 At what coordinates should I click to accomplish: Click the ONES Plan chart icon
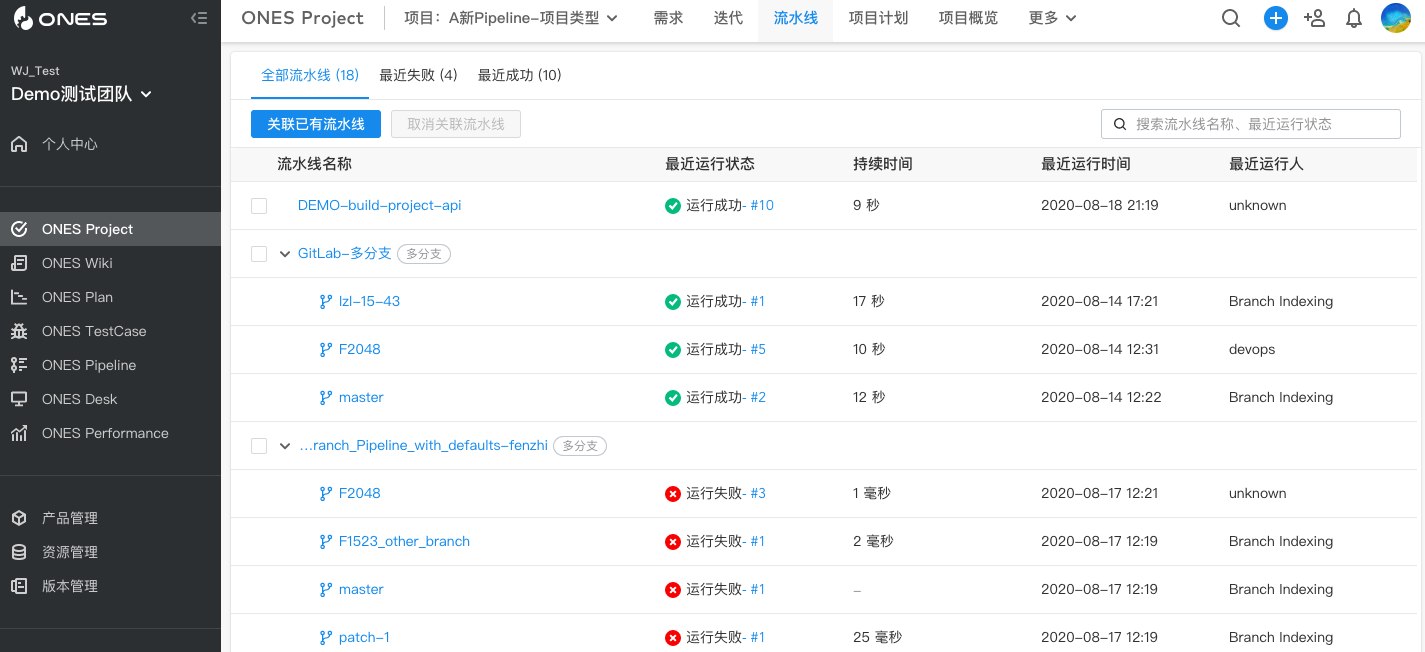(19, 297)
